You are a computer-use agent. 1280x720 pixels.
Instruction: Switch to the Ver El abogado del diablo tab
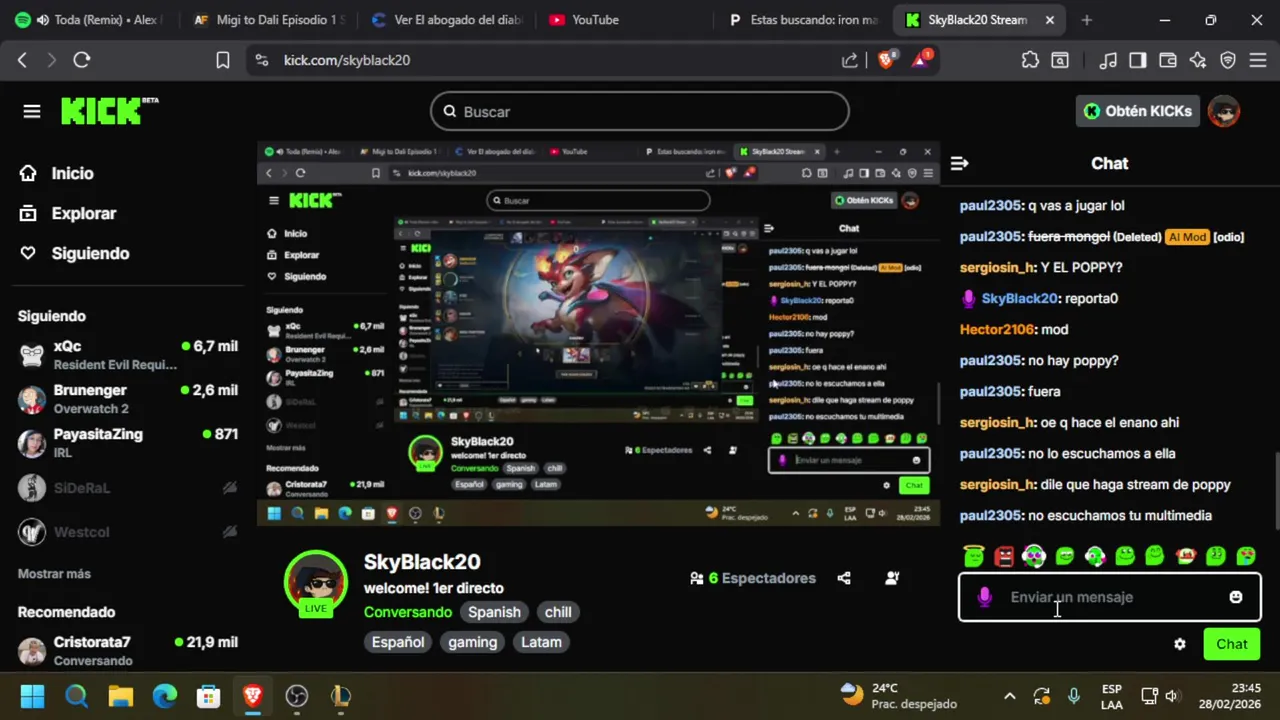[x=446, y=20]
